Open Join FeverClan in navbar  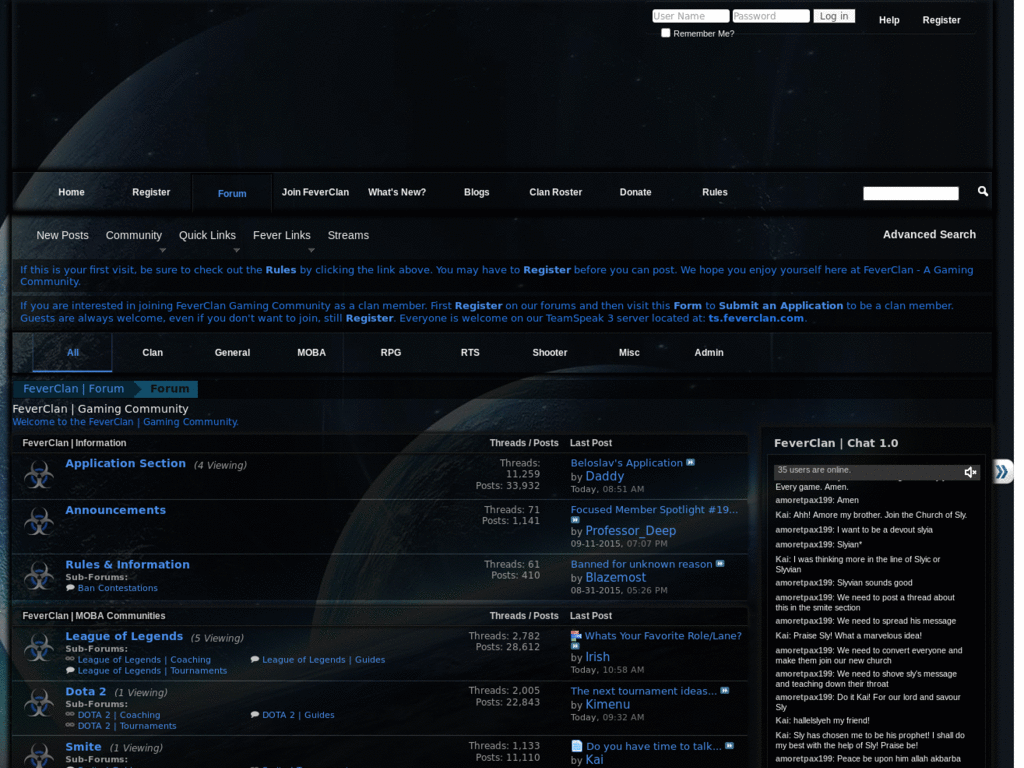coord(315,192)
